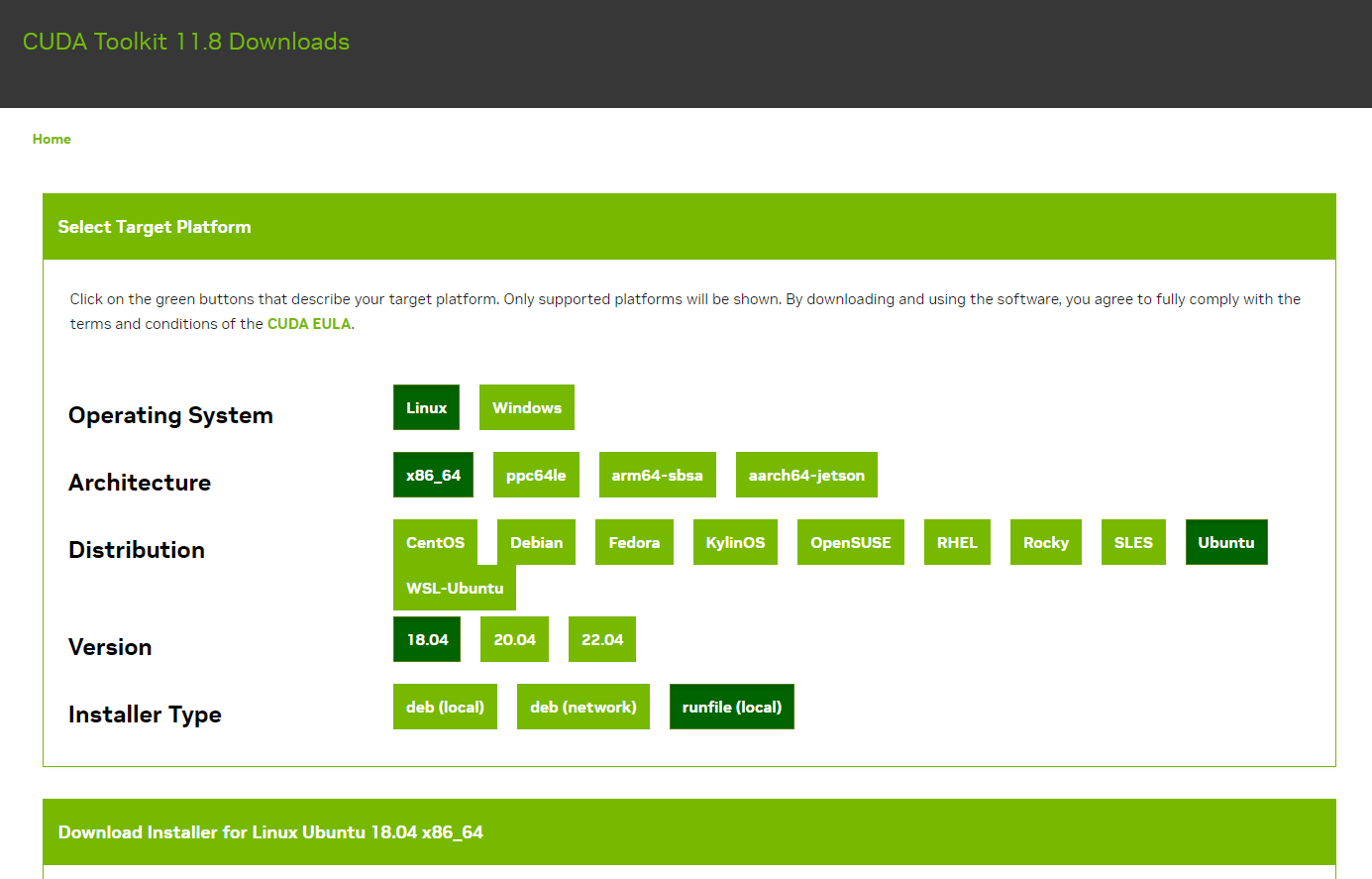Viewport: 1372px width, 879px height.
Task: Click the Installer Type label
Action: pyautogui.click(x=145, y=714)
